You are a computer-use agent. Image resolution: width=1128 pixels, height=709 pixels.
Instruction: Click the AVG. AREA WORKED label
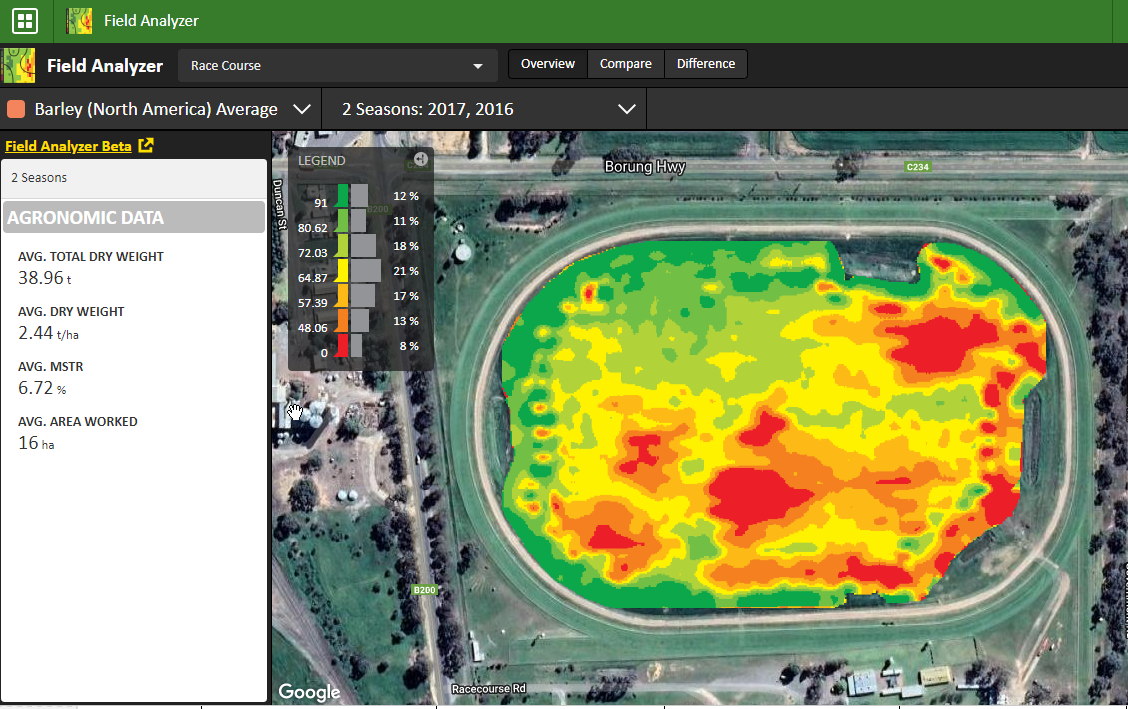(x=78, y=422)
